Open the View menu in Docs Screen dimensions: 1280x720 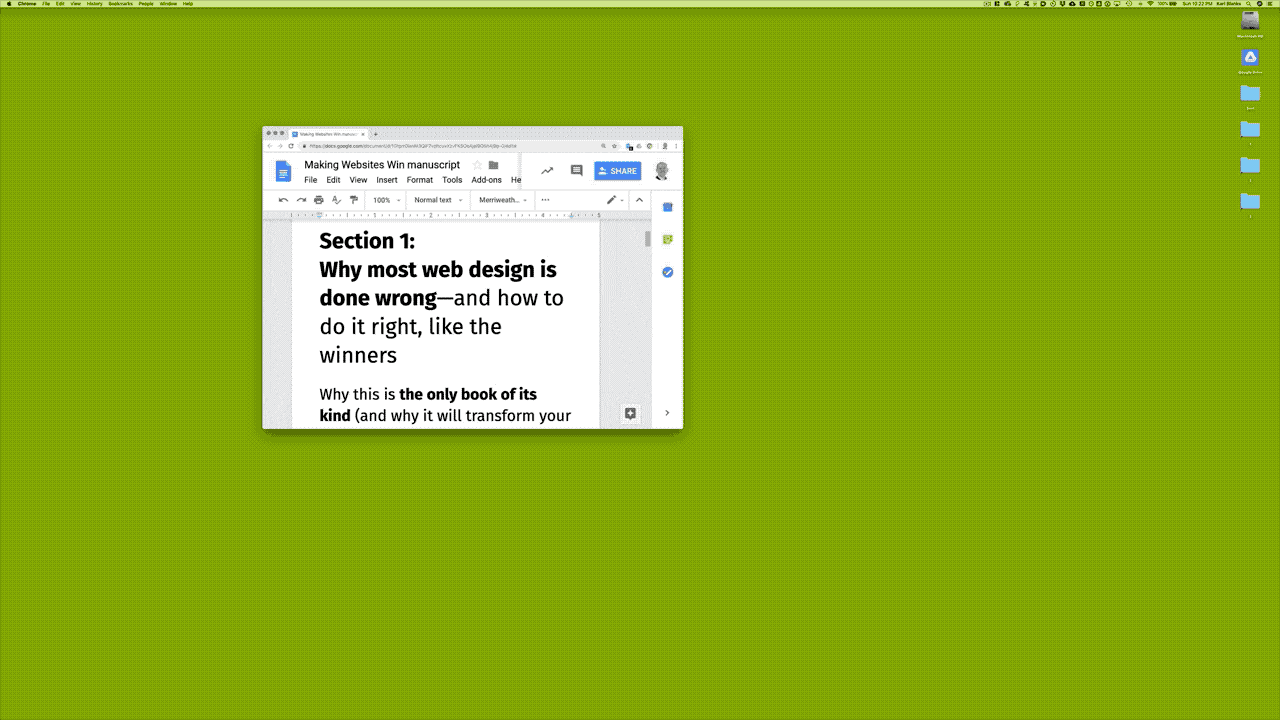tap(358, 180)
